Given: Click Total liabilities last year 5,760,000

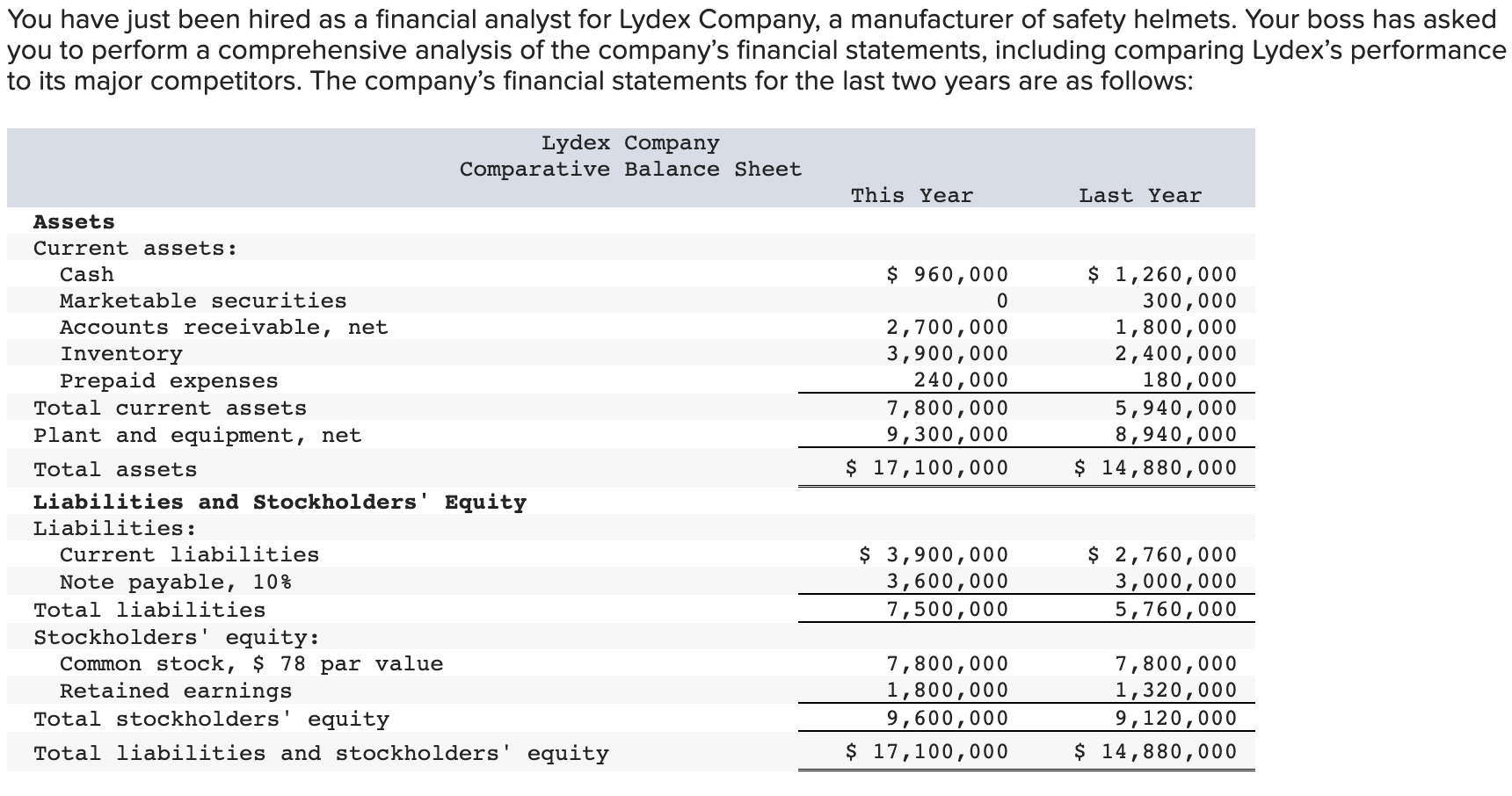Looking at the screenshot, I should [1175, 610].
